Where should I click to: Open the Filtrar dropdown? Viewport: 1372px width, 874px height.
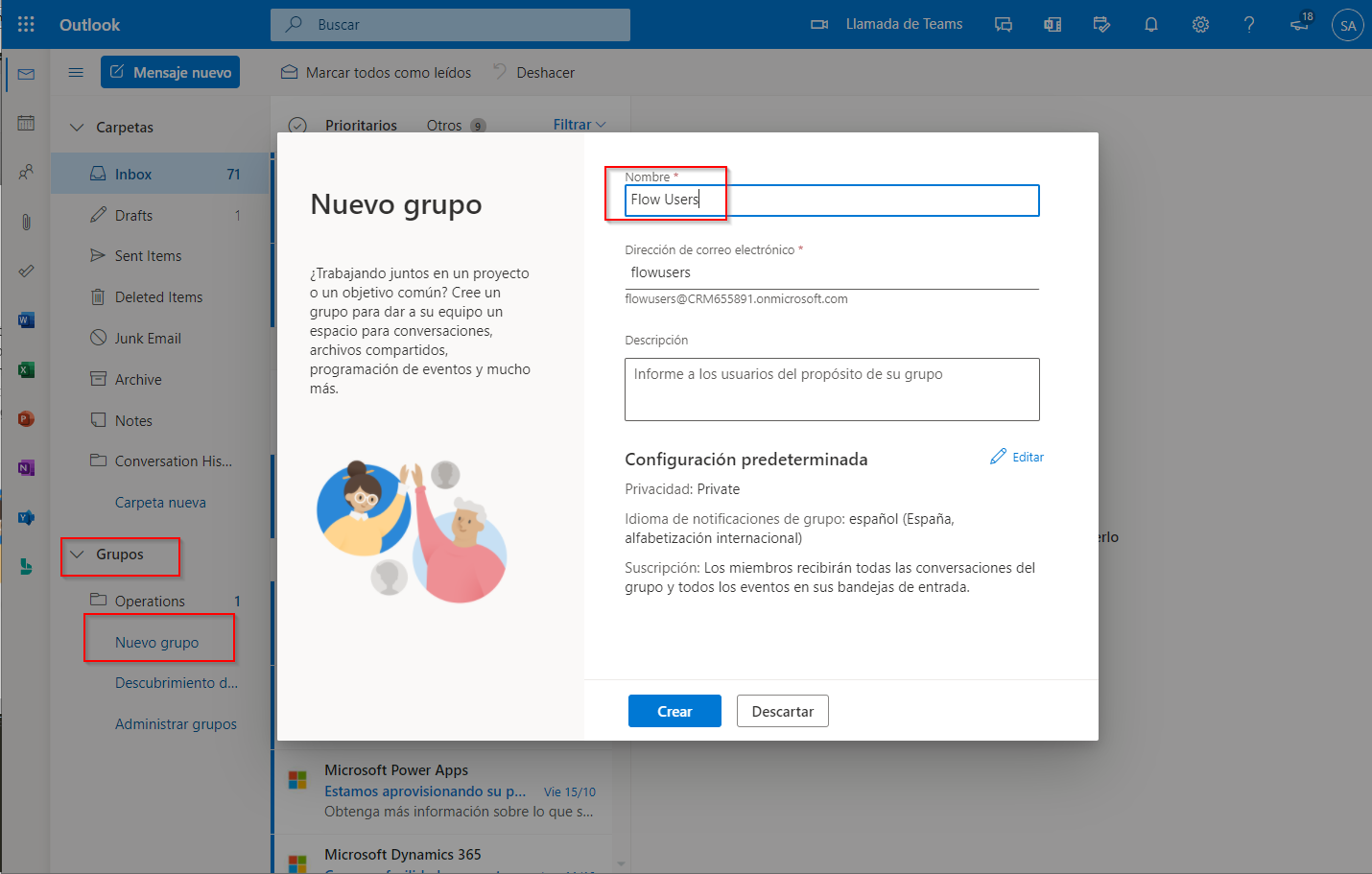pyautogui.click(x=580, y=125)
